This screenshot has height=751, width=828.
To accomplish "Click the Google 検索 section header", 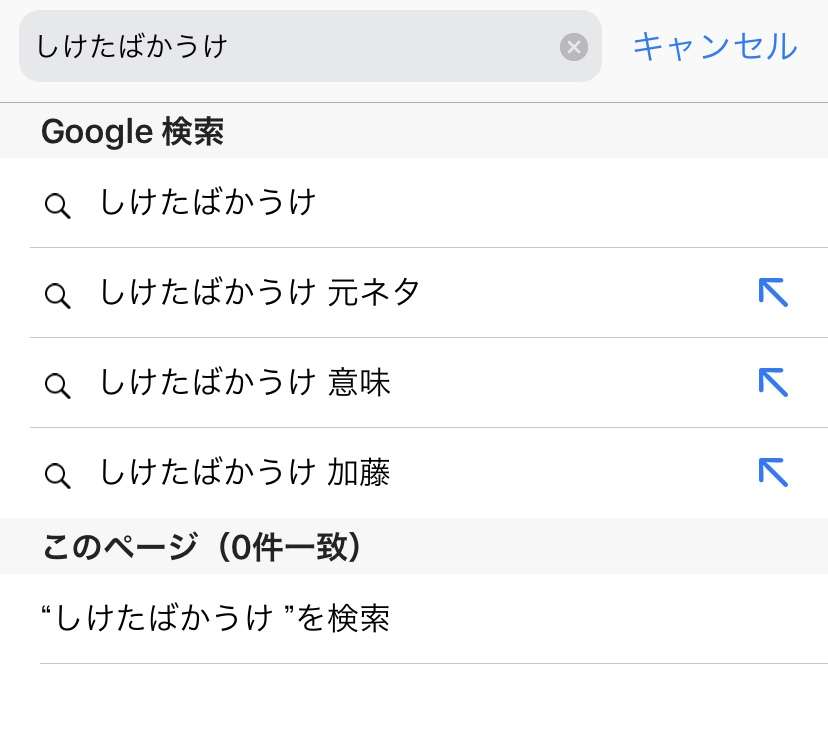I will pos(133,132).
